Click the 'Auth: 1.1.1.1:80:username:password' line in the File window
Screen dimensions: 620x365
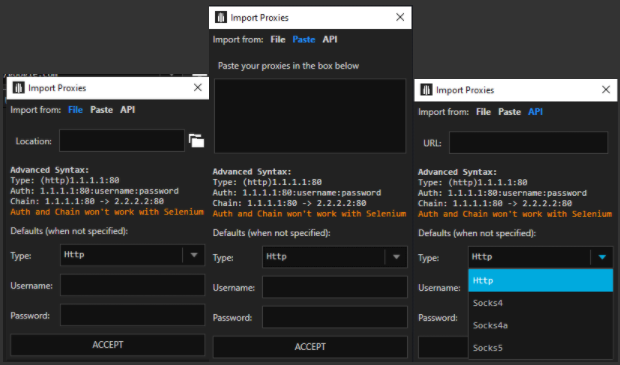tap(95, 191)
